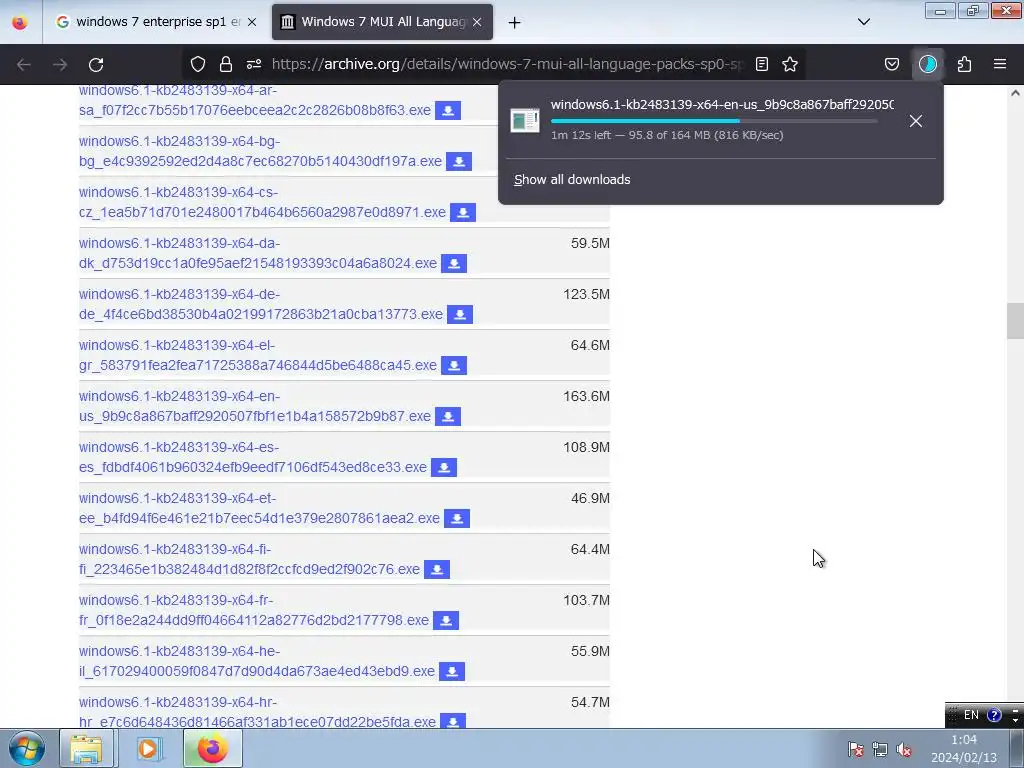Open the fr-fr language pack link
1024x768 pixels.
pyautogui.click(x=254, y=610)
